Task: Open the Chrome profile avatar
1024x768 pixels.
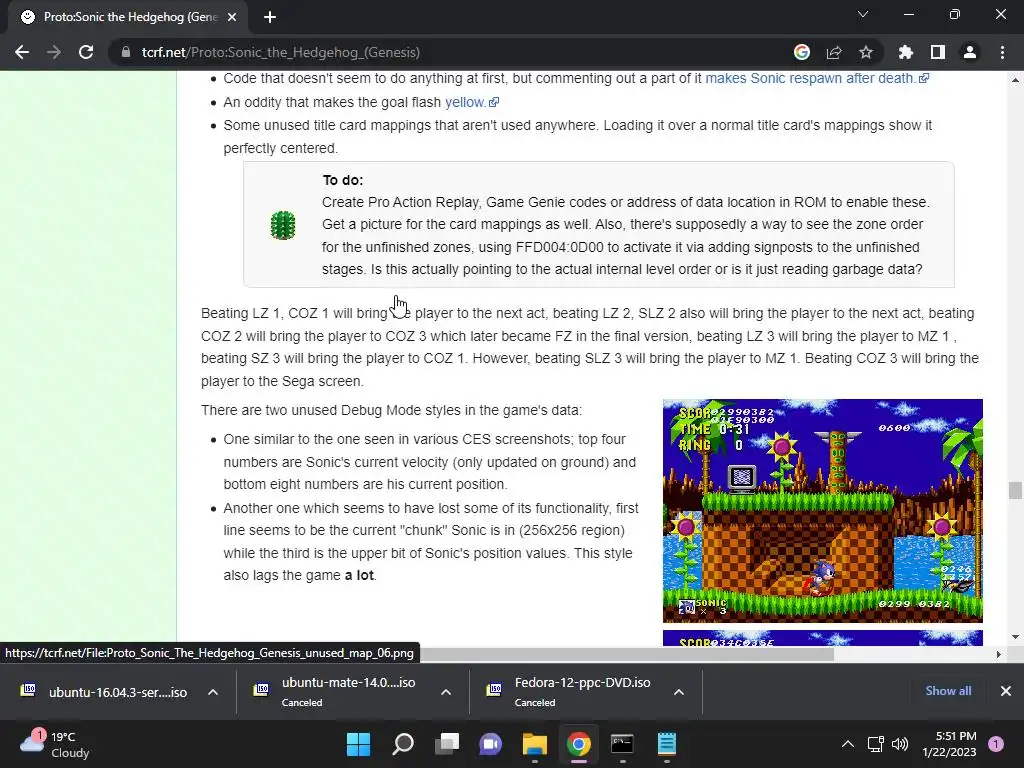Action: coord(970,52)
